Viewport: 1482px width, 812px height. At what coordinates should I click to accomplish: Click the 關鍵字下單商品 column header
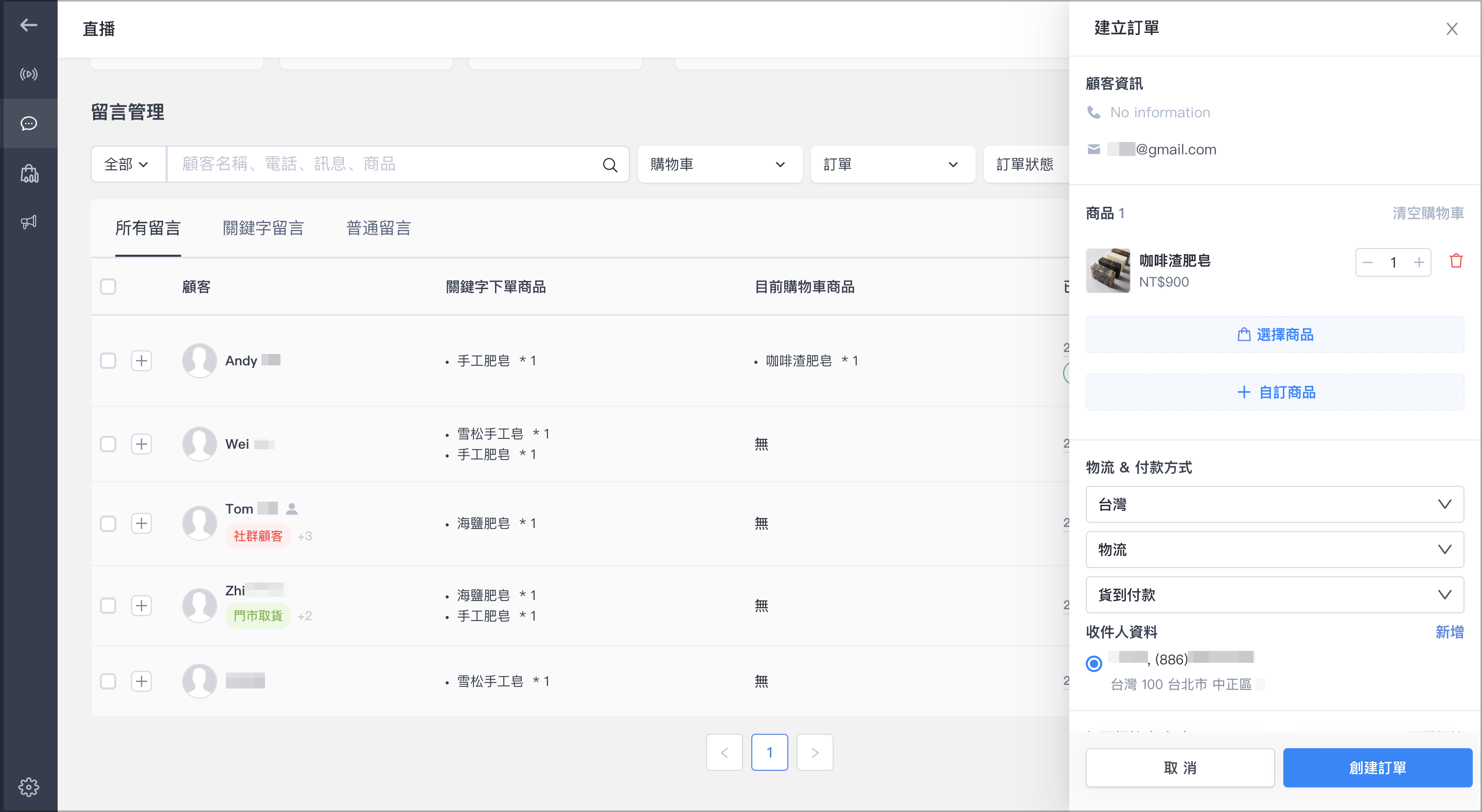[496, 287]
